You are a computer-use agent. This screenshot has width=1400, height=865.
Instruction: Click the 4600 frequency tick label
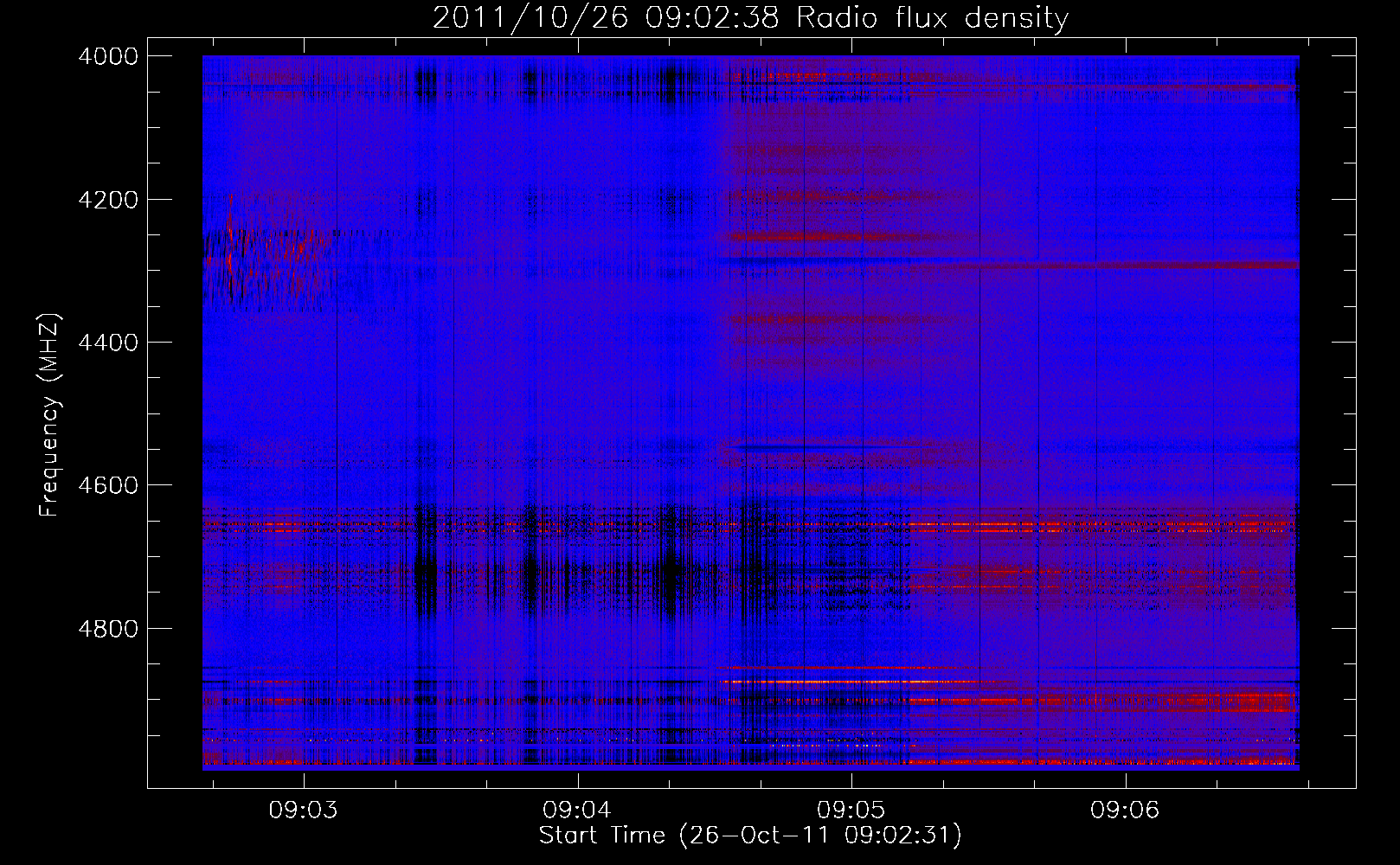click(108, 485)
